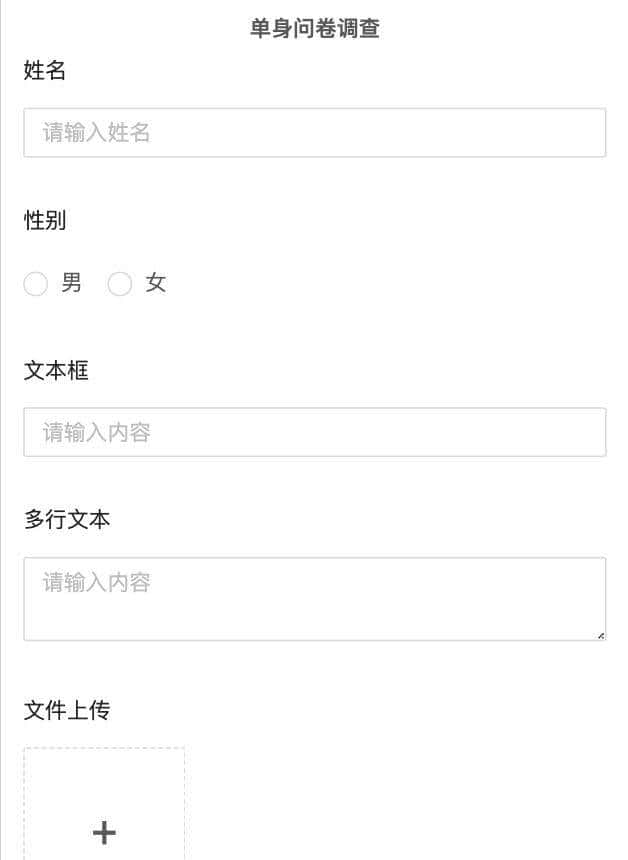Click the 请输入内容 placeholder in the multiline area
628x860 pixels.
click(95, 583)
